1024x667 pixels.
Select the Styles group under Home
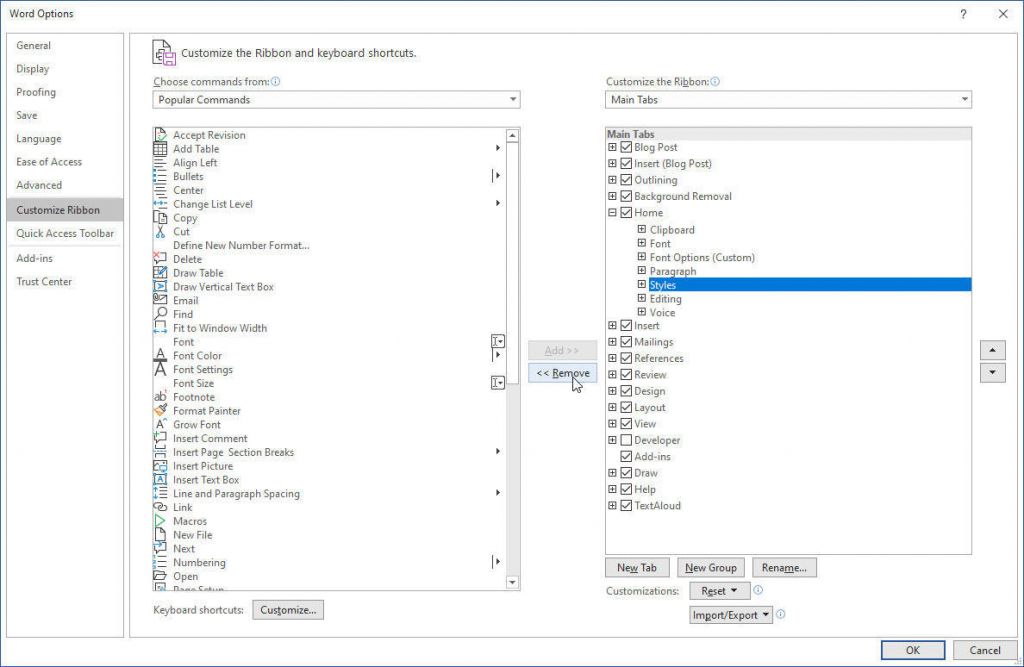663,284
